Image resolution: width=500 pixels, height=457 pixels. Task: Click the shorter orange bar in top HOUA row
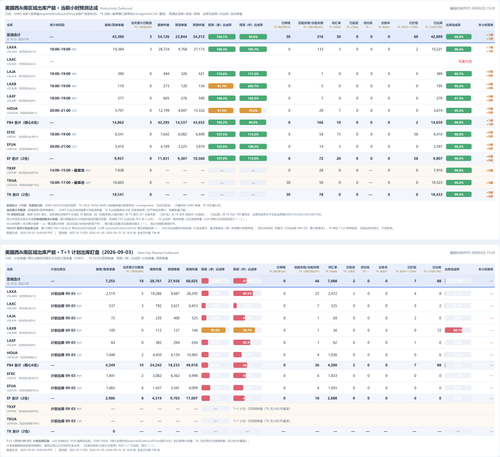click(x=250, y=110)
